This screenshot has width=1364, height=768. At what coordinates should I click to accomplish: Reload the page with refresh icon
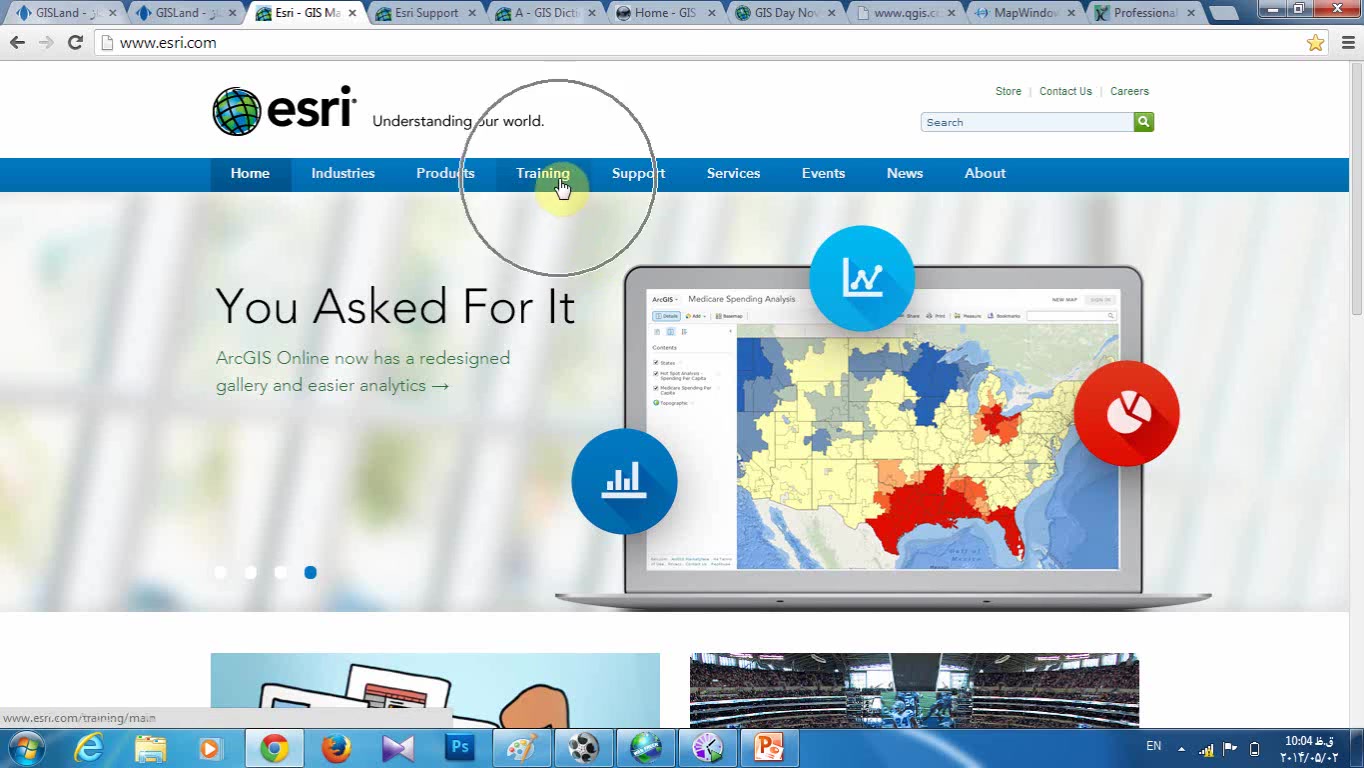pyautogui.click(x=75, y=42)
